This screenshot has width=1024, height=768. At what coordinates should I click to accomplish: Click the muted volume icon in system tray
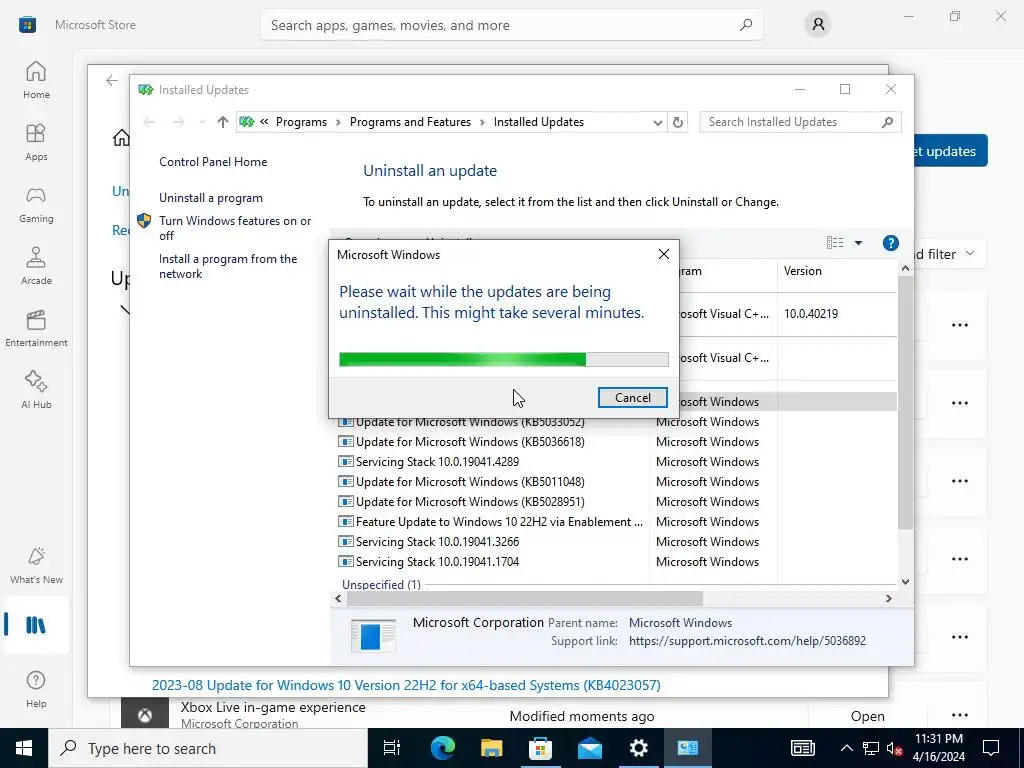point(894,748)
